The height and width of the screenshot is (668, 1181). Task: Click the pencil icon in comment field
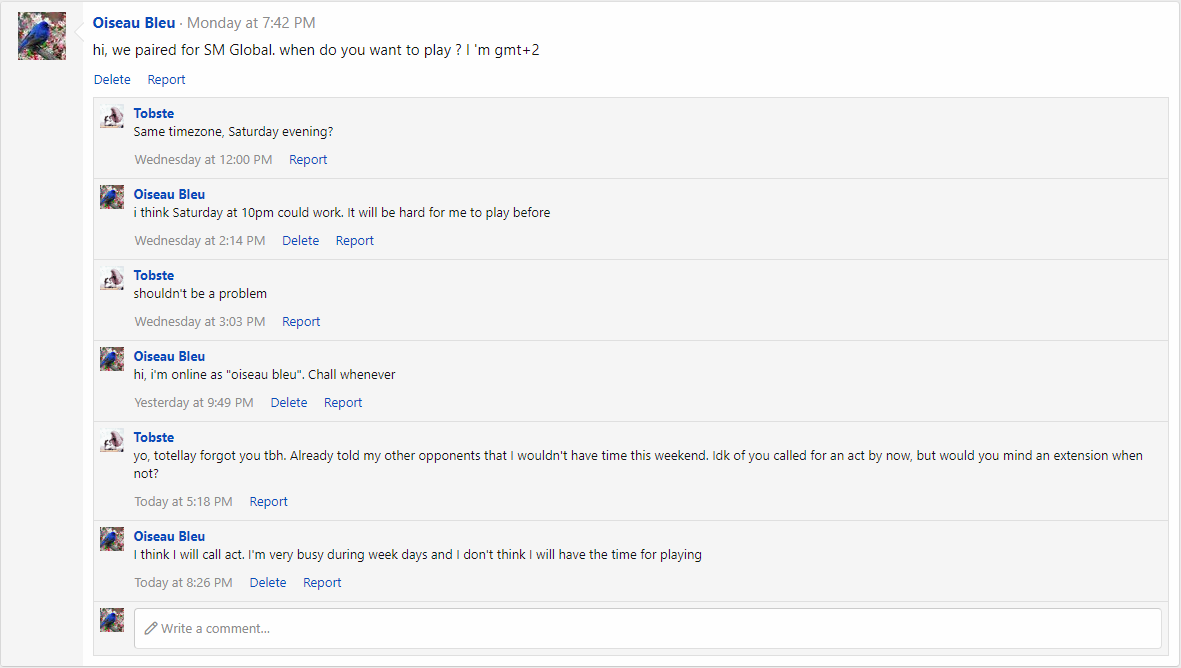(151, 628)
